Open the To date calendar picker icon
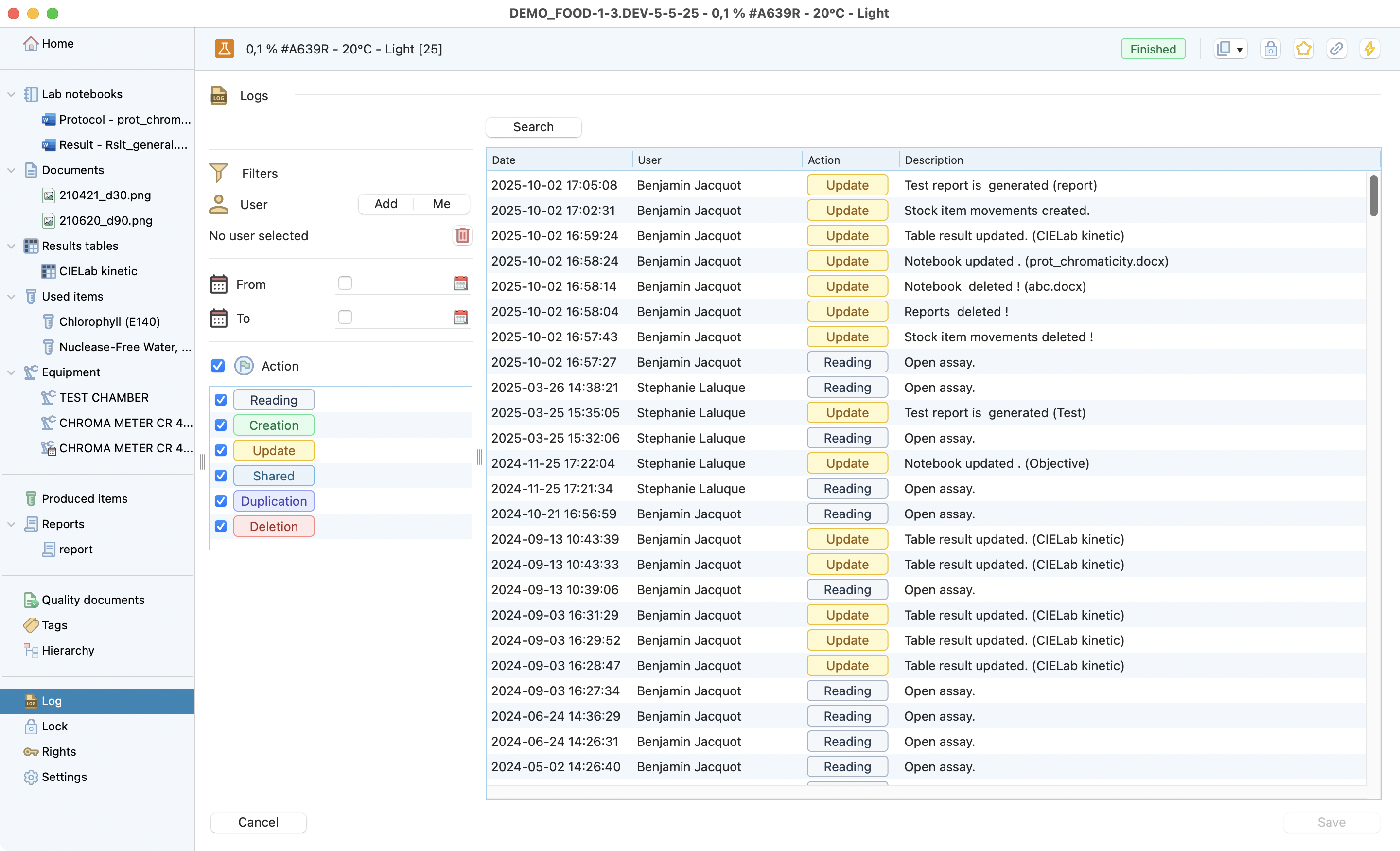Image resolution: width=1400 pixels, height=851 pixels. tap(460, 317)
